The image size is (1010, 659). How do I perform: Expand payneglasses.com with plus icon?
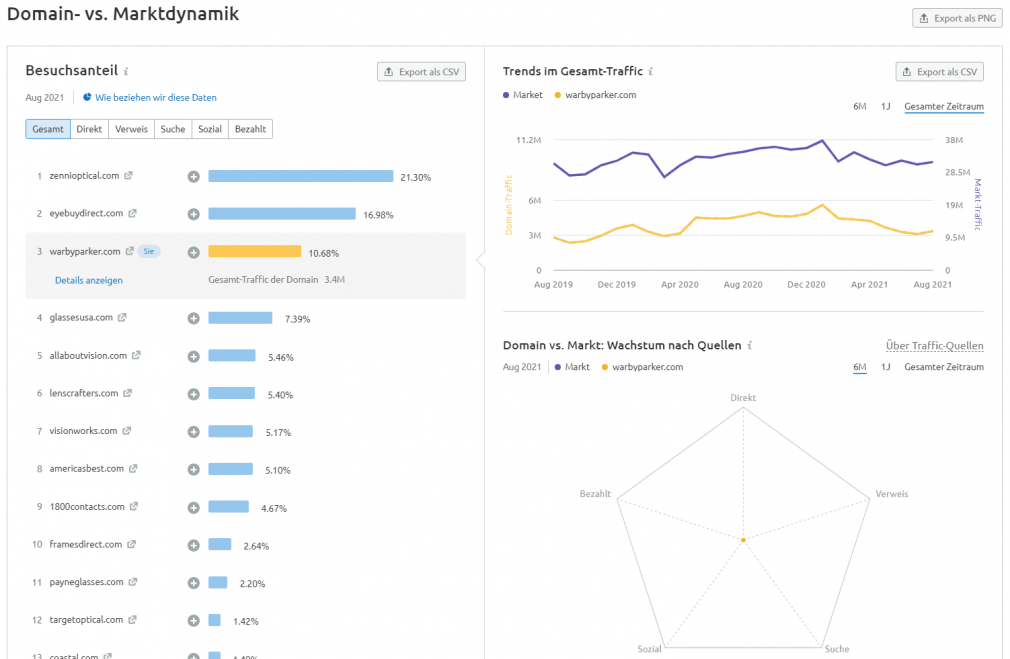coord(193,583)
